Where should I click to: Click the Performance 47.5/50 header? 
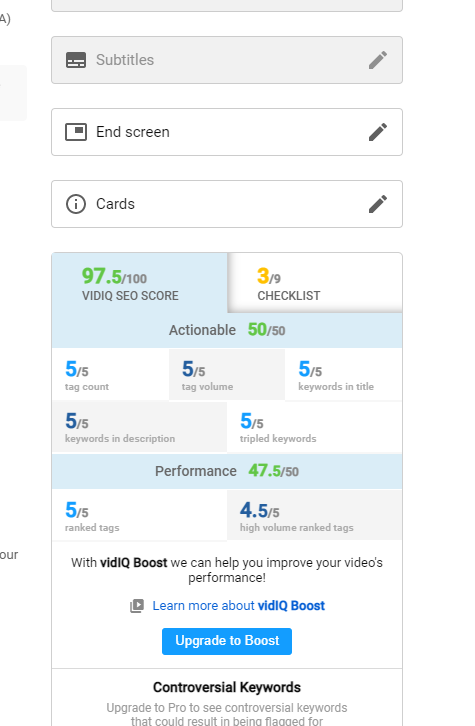click(x=227, y=471)
